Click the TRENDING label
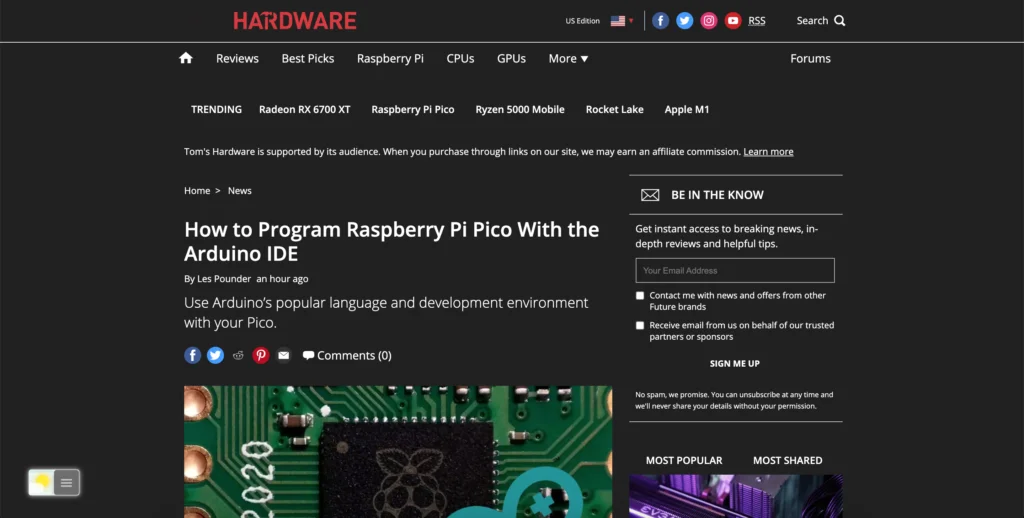Image resolution: width=1024 pixels, height=518 pixels. point(216,110)
